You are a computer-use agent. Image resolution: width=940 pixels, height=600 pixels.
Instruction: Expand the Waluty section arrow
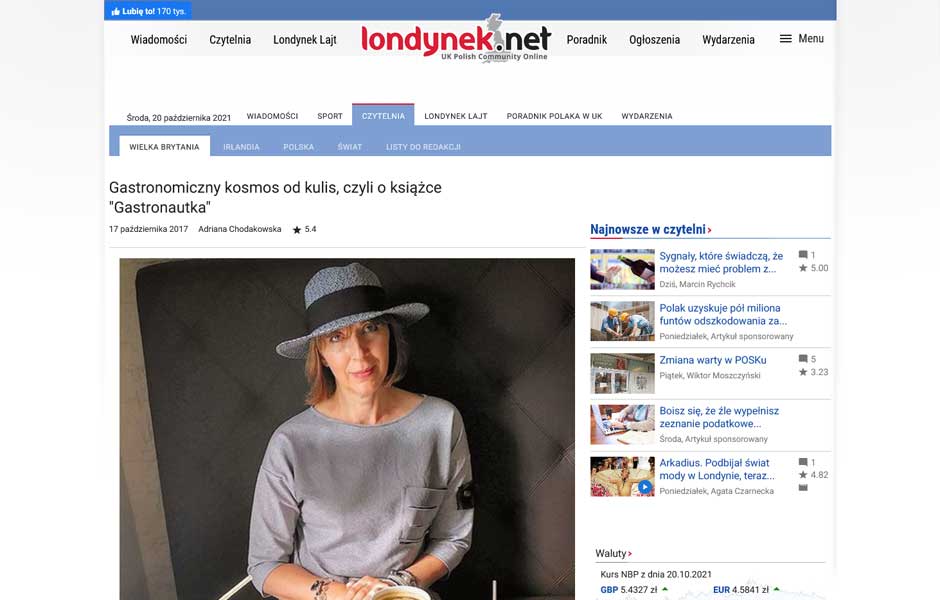coord(629,554)
